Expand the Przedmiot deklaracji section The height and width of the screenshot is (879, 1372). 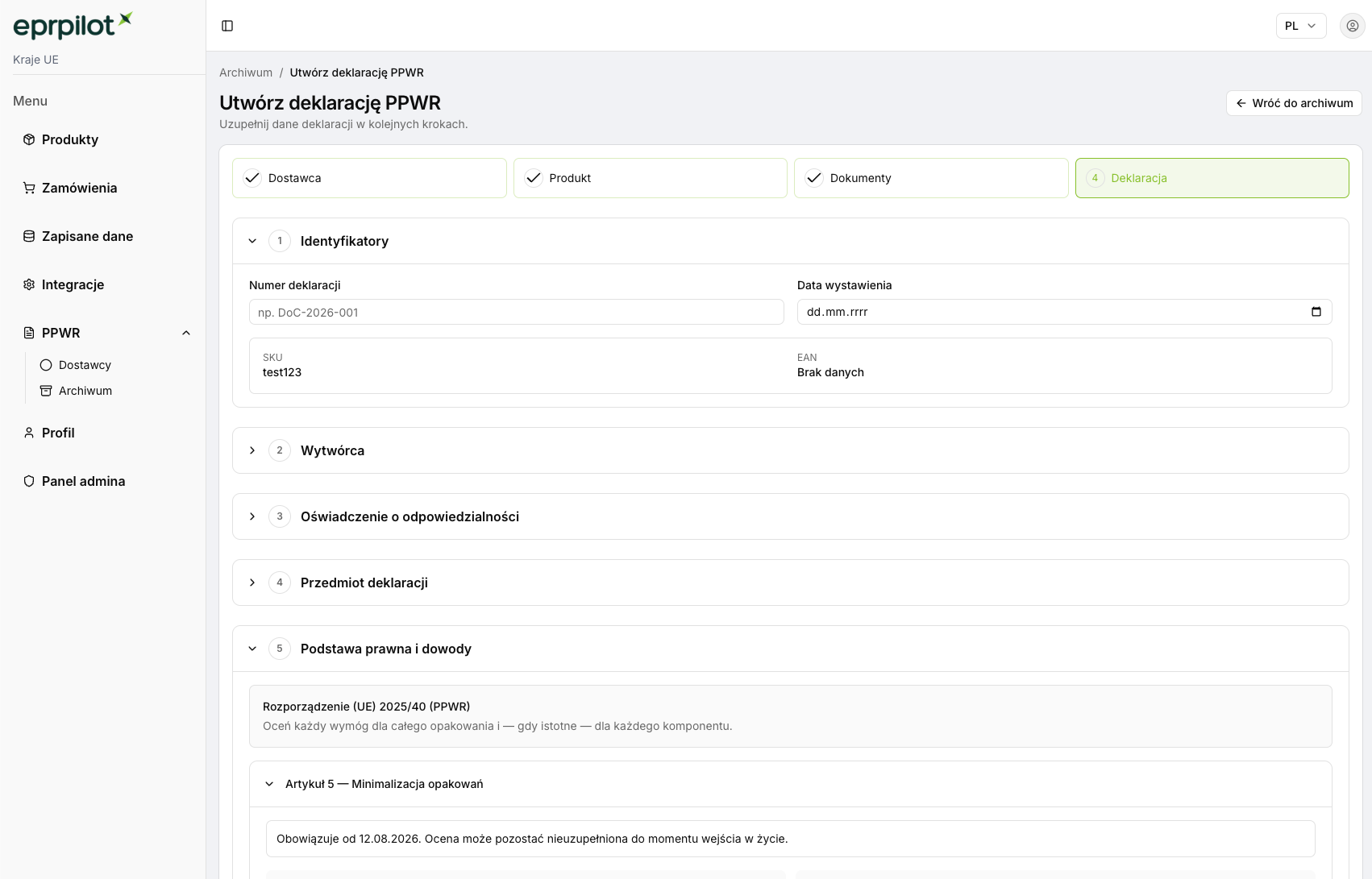point(790,583)
